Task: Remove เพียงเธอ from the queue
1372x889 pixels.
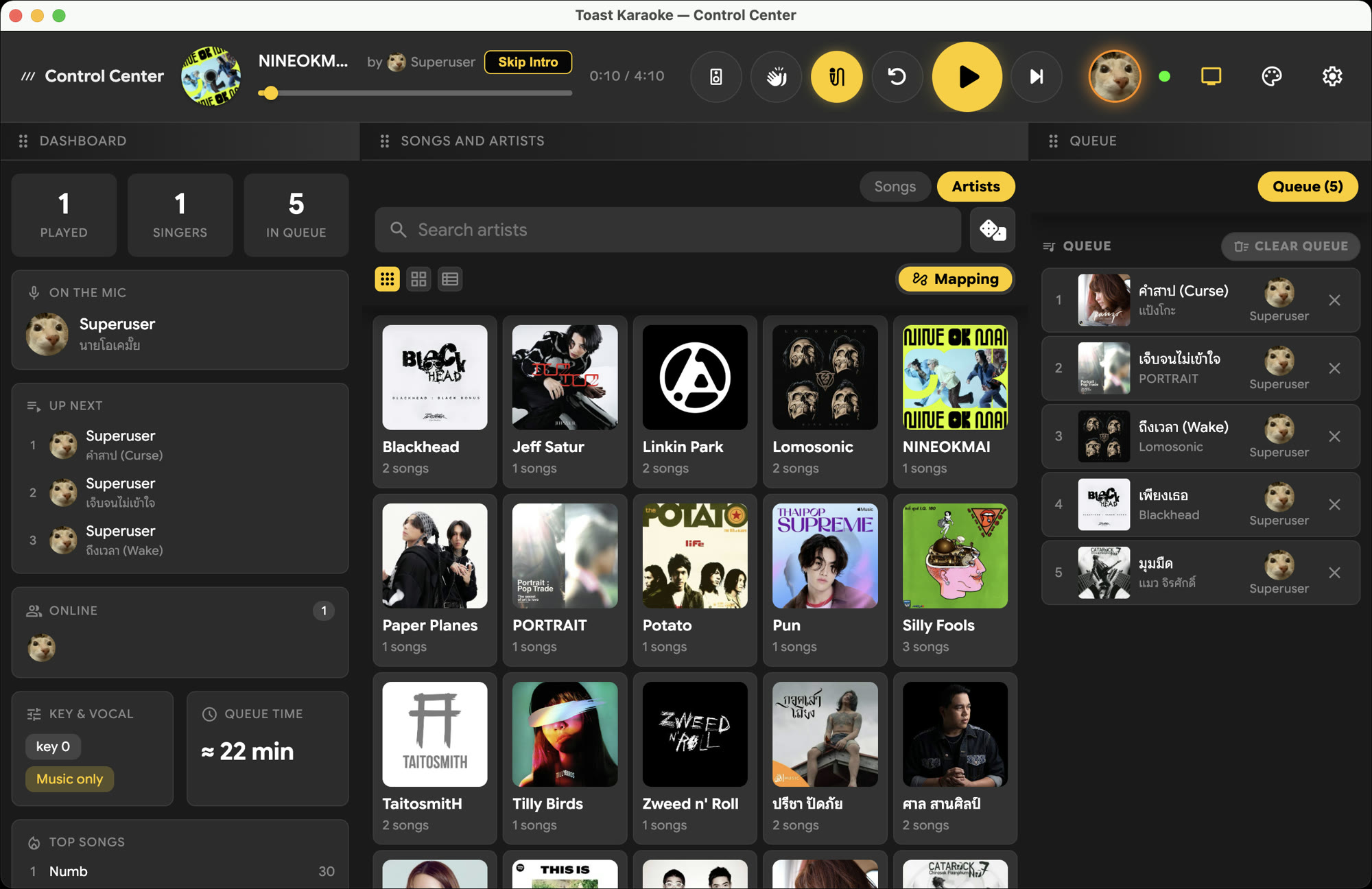Action: click(1334, 505)
